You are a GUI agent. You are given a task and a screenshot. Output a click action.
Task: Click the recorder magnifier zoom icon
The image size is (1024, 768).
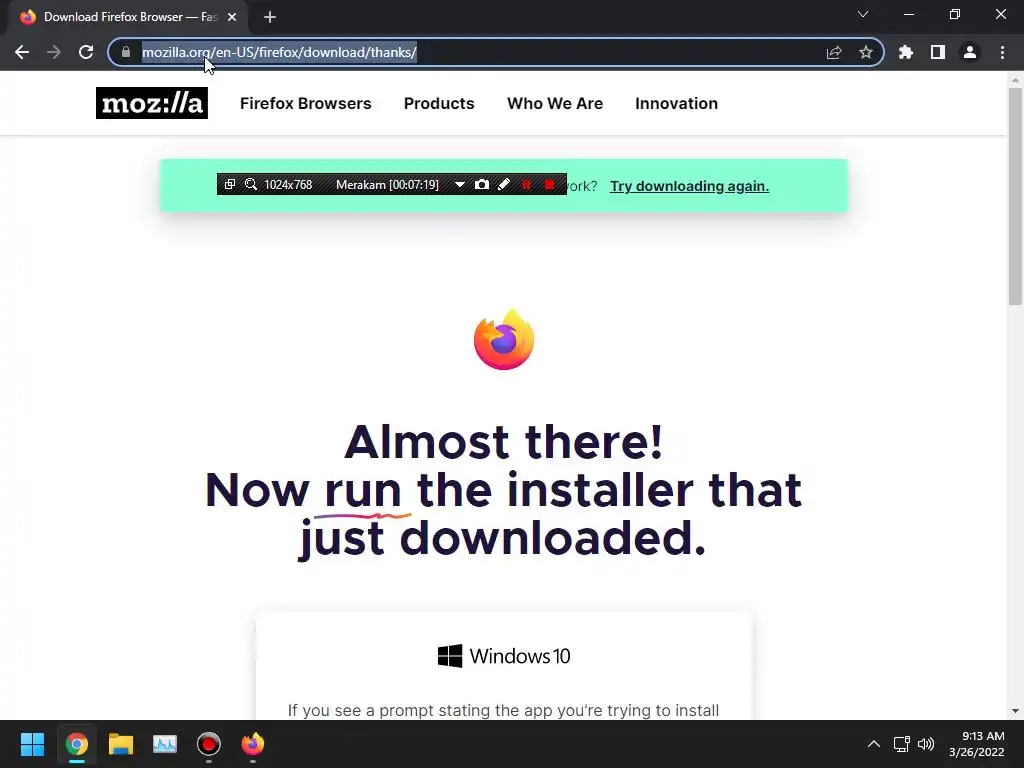click(x=251, y=185)
